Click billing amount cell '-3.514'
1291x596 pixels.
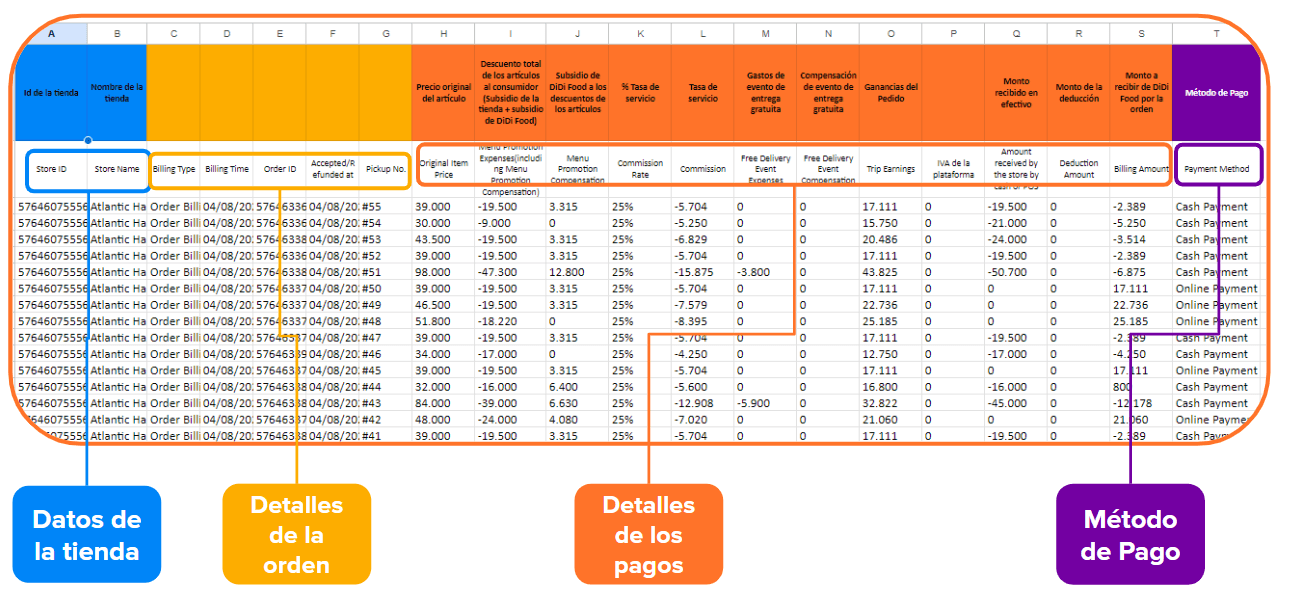pos(1141,239)
